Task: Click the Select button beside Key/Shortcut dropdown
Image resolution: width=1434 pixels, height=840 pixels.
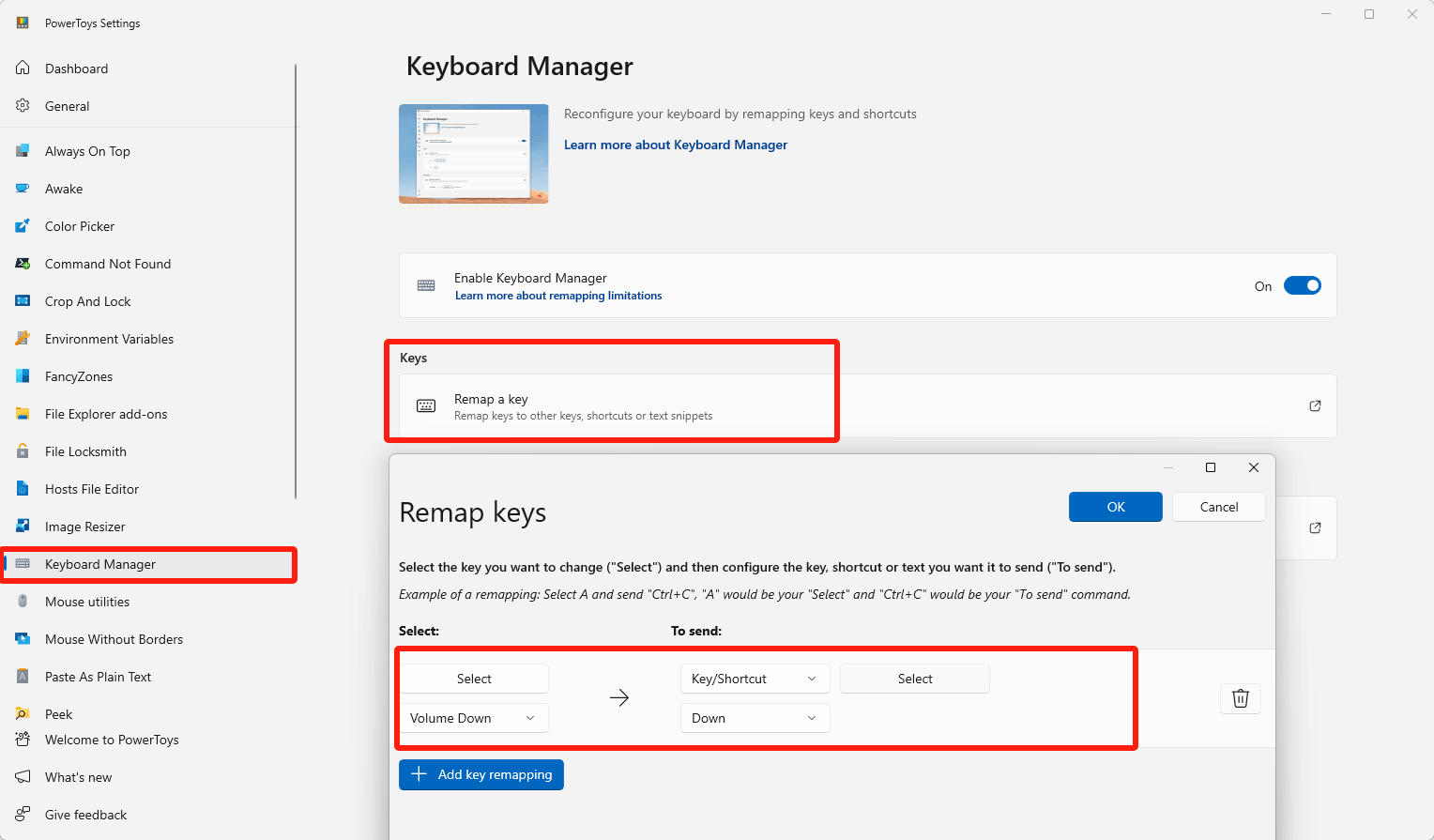Action: pos(915,679)
